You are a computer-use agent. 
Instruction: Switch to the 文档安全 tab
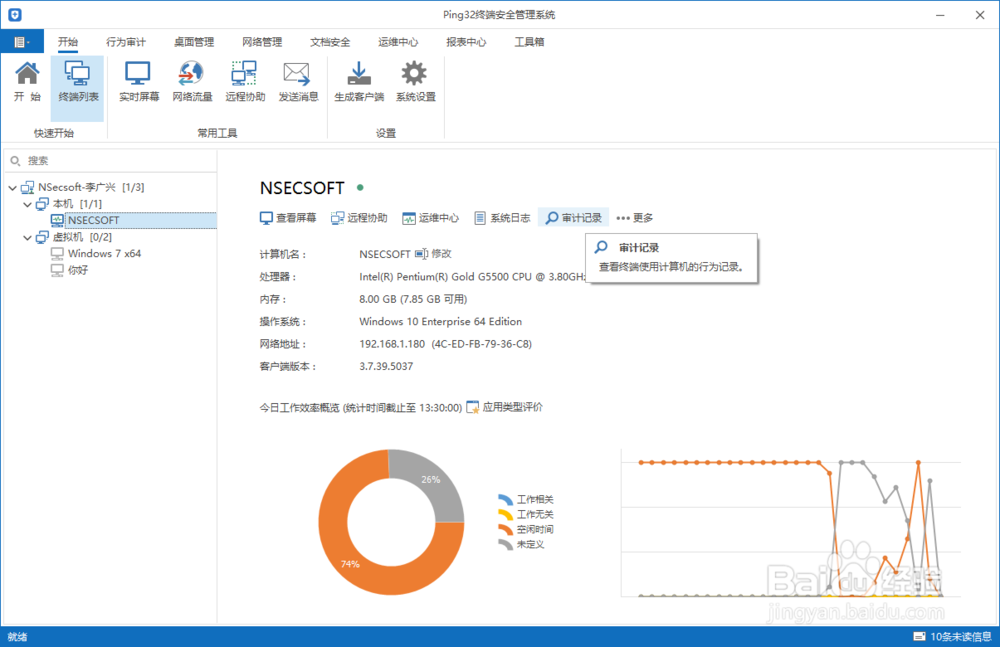pyautogui.click(x=330, y=42)
